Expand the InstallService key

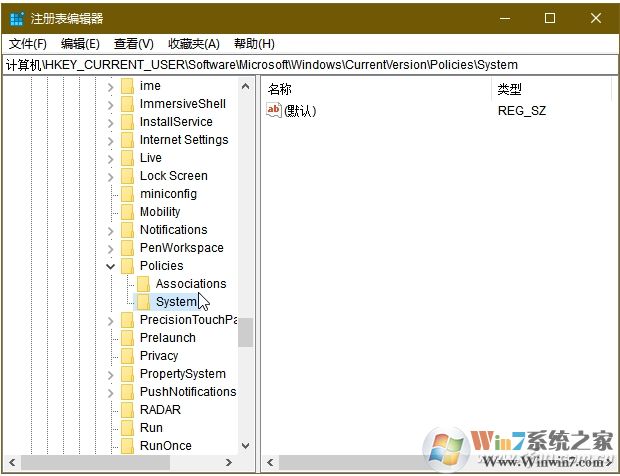111,123
